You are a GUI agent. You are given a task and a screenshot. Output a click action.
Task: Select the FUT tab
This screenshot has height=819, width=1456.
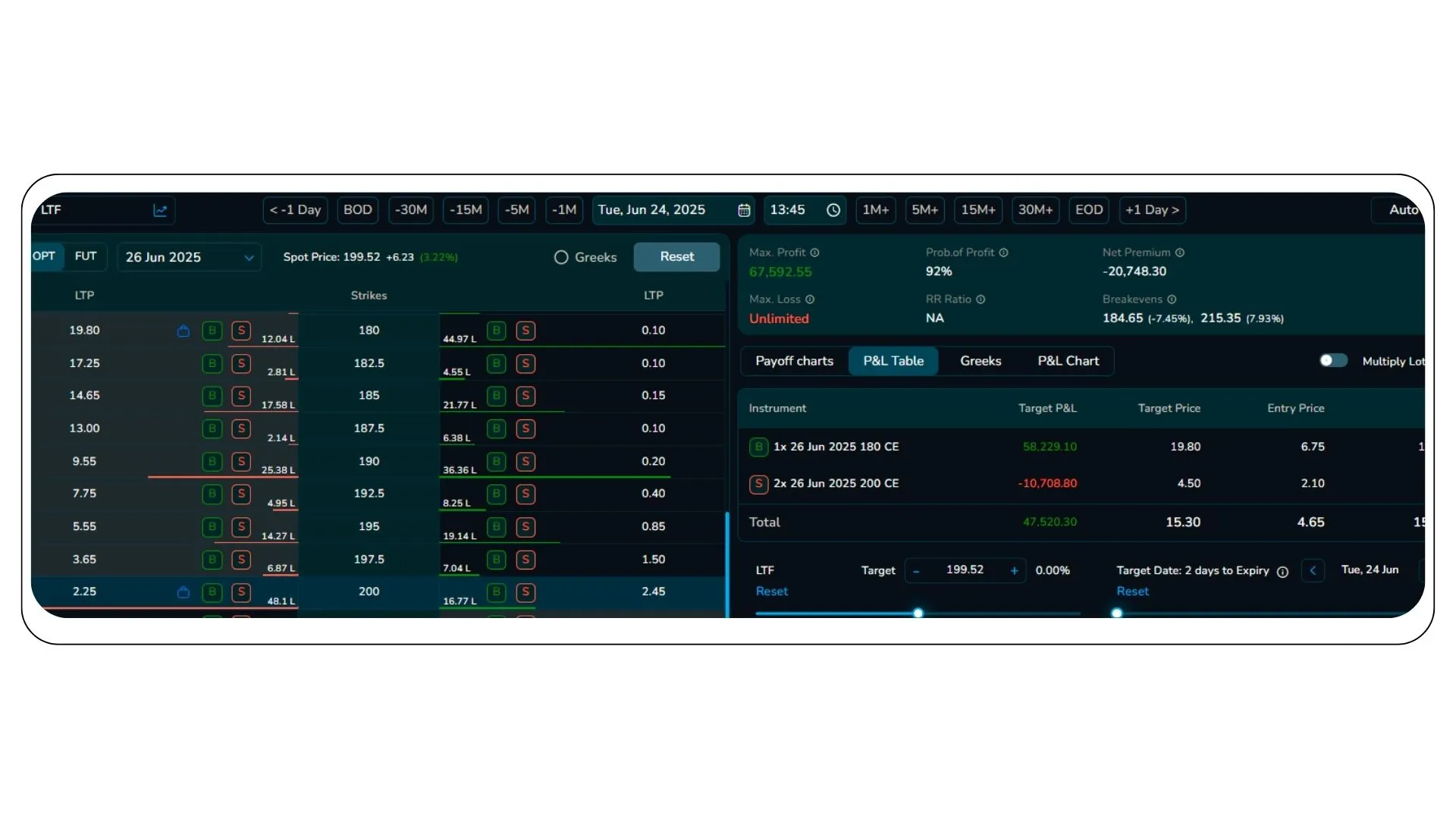pos(85,256)
